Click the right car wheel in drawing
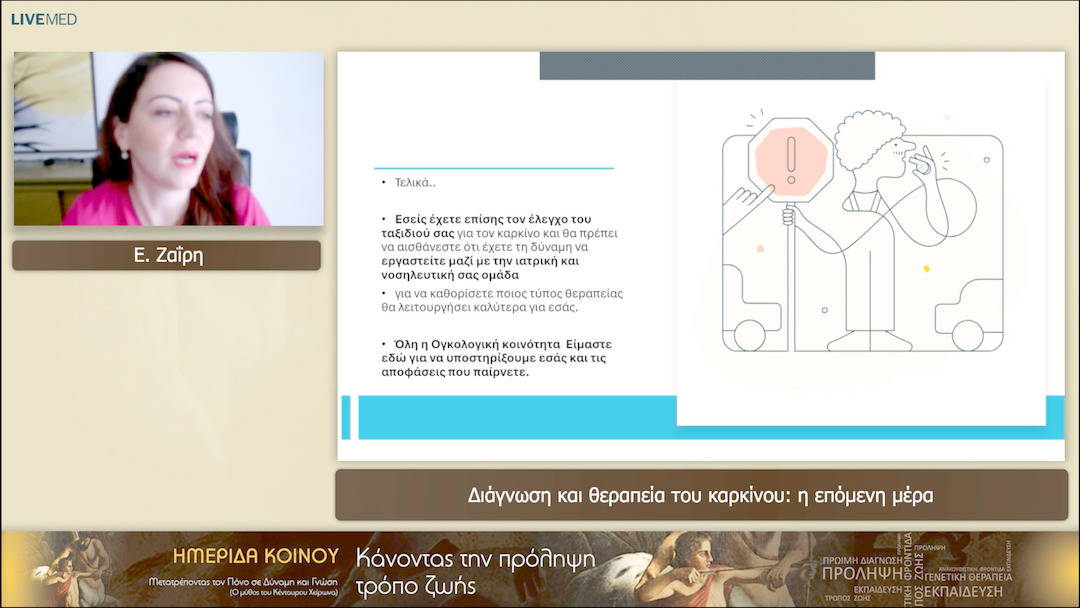This screenshot has width=1080, height=608. pyautogui.click(x=967, y=335)
